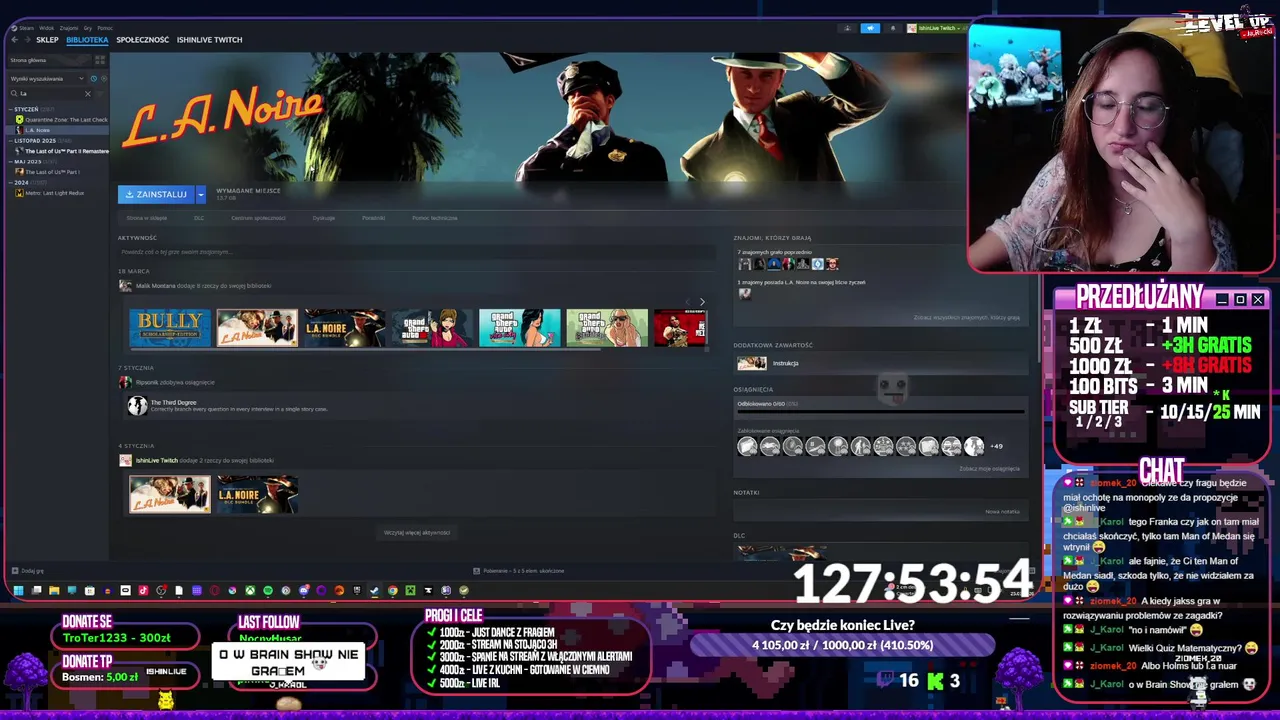The height and width of the screenshot is (720, 1280).
Task: Click the Strona główna sidebar button
Action: (x=49, y=60)
